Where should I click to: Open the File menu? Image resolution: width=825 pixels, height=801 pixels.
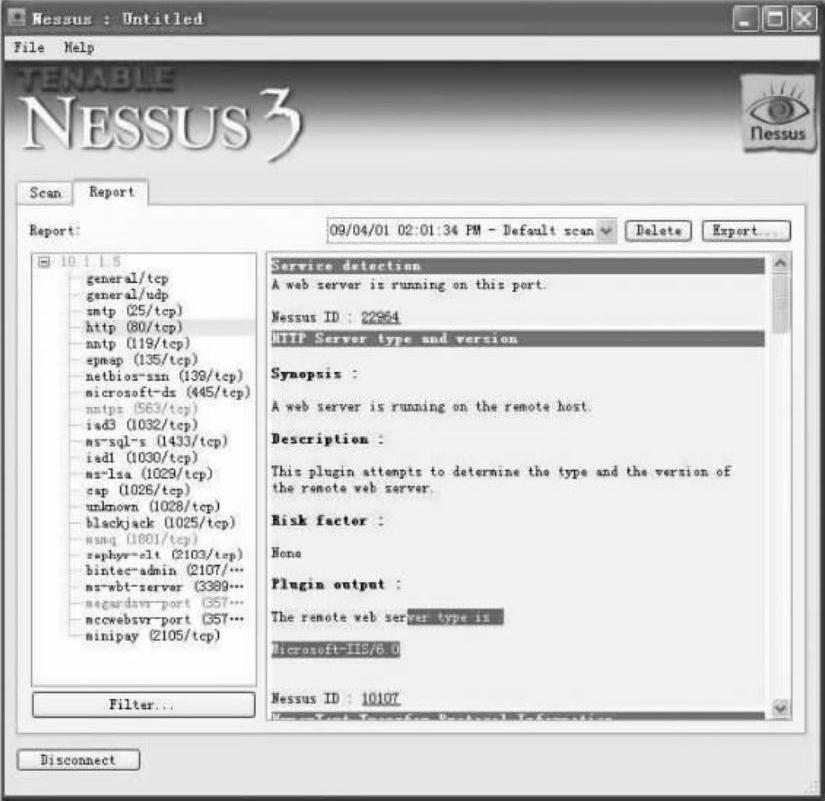(28, 47)
